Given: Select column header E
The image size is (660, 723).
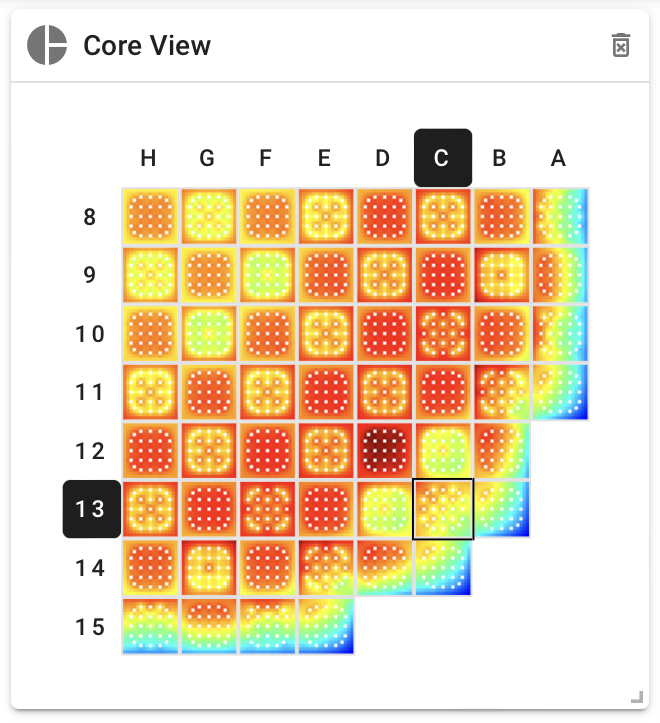Looking at the screenshot, I should pyautogui.click(x=324, y=158).
